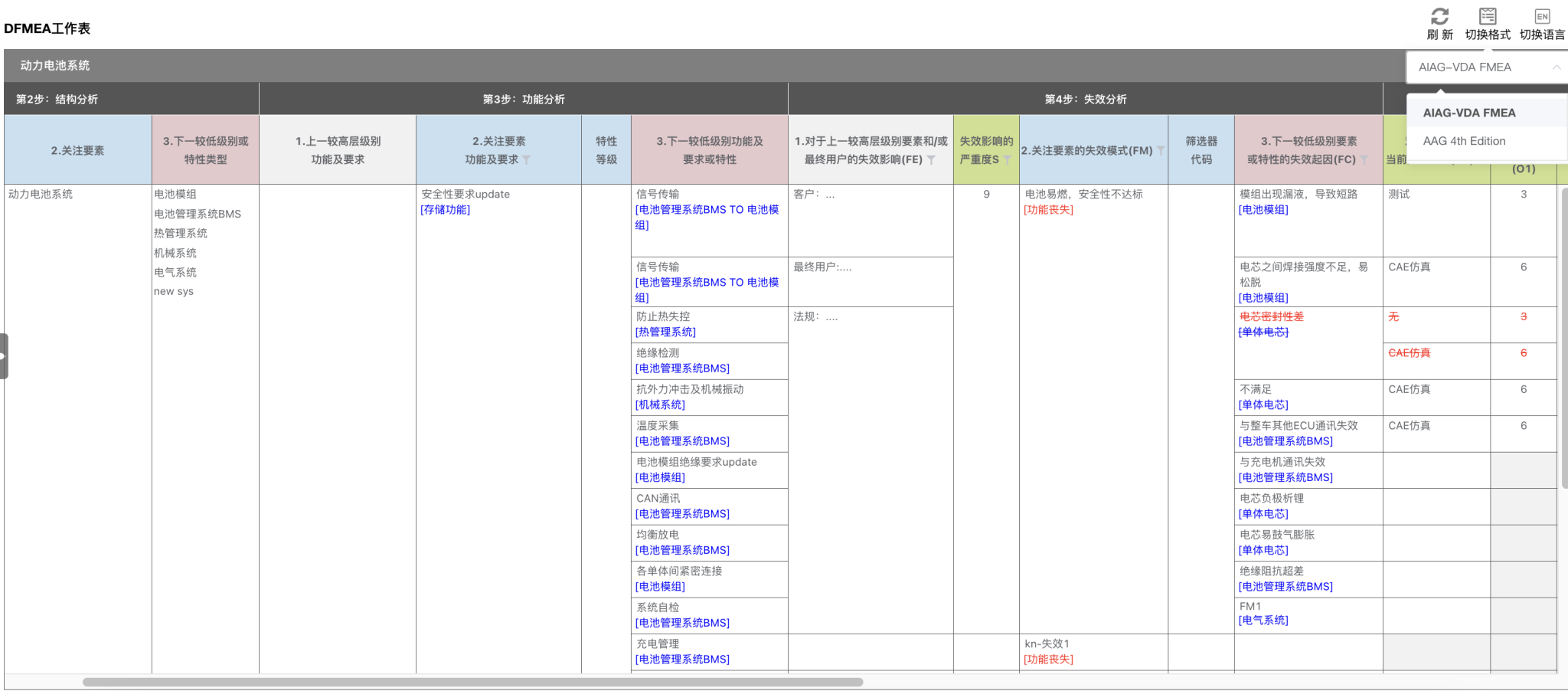
Task: Open the [热管理系统] link under 防止热失控
Action: 665,331
